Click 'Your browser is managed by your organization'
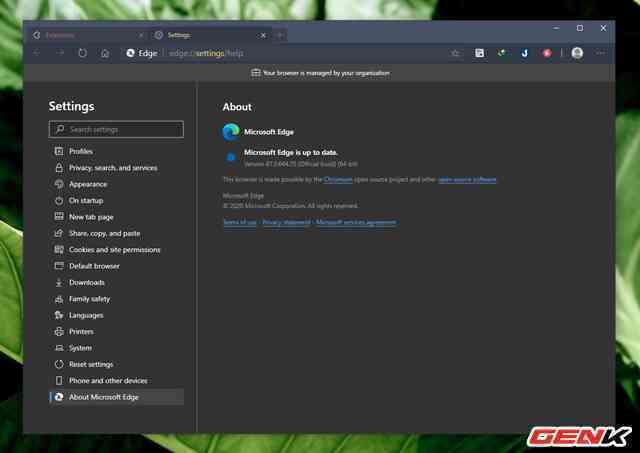Image resolution: width=640 pixels, height=453 pixels. tap(326, 73)
